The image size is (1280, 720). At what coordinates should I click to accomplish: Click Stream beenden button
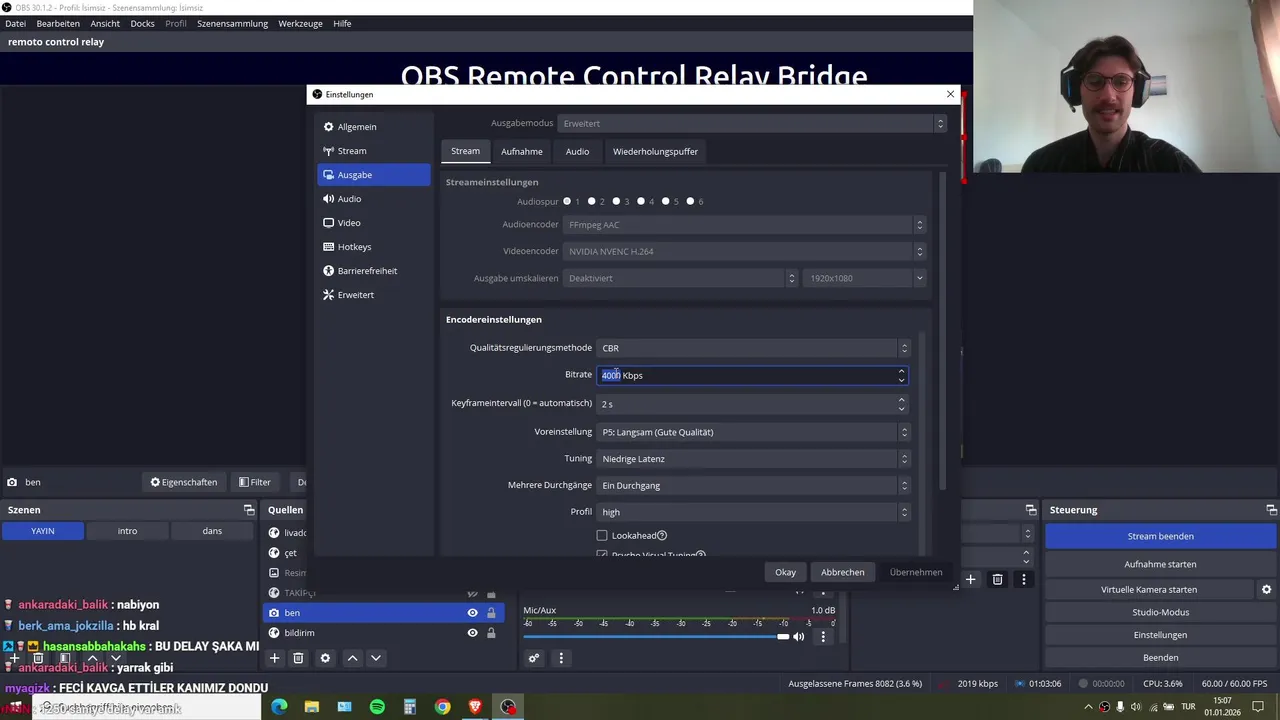(1160, 536)
